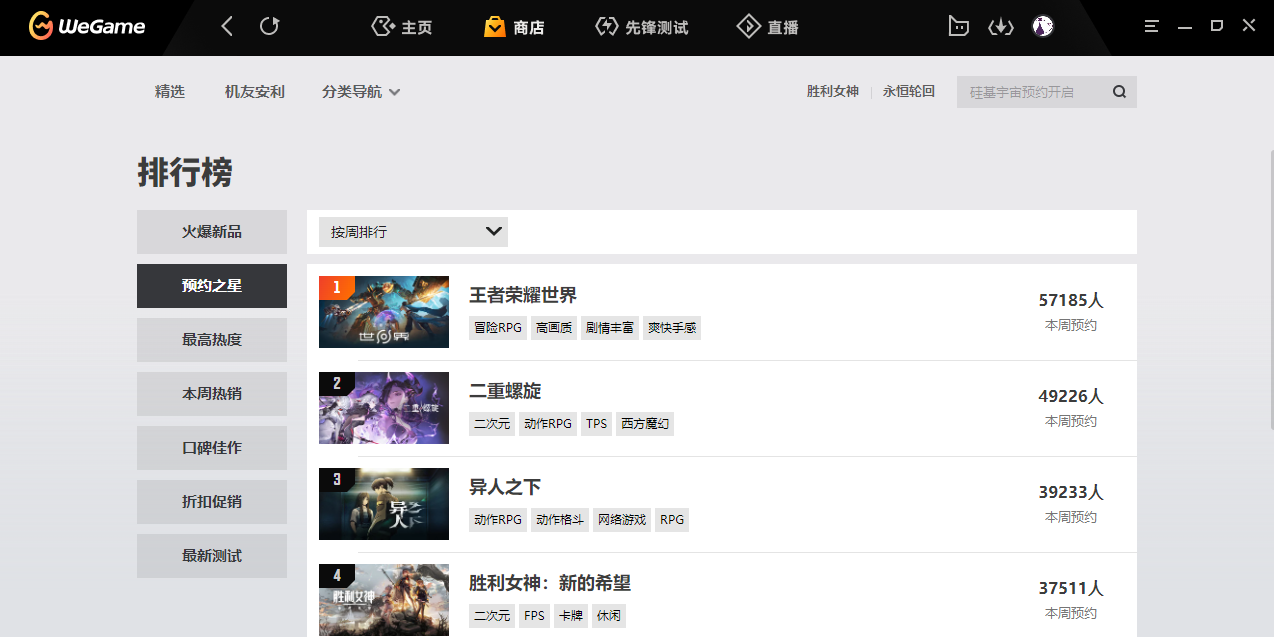Open the messages folder icon
1274x637 pixels.
[x=958, y=27]
